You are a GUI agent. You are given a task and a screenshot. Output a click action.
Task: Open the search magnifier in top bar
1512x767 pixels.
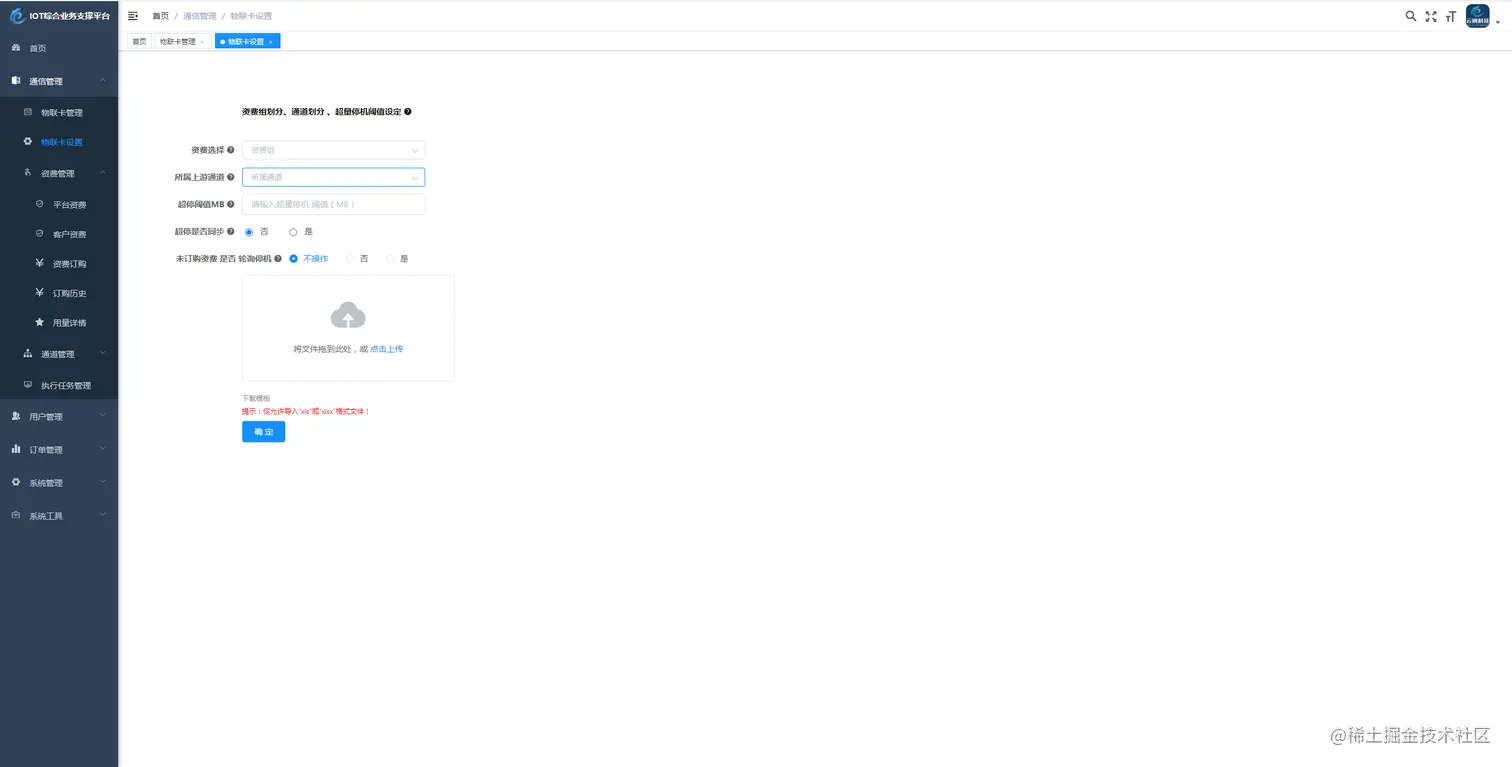[x=1410, y=16]
